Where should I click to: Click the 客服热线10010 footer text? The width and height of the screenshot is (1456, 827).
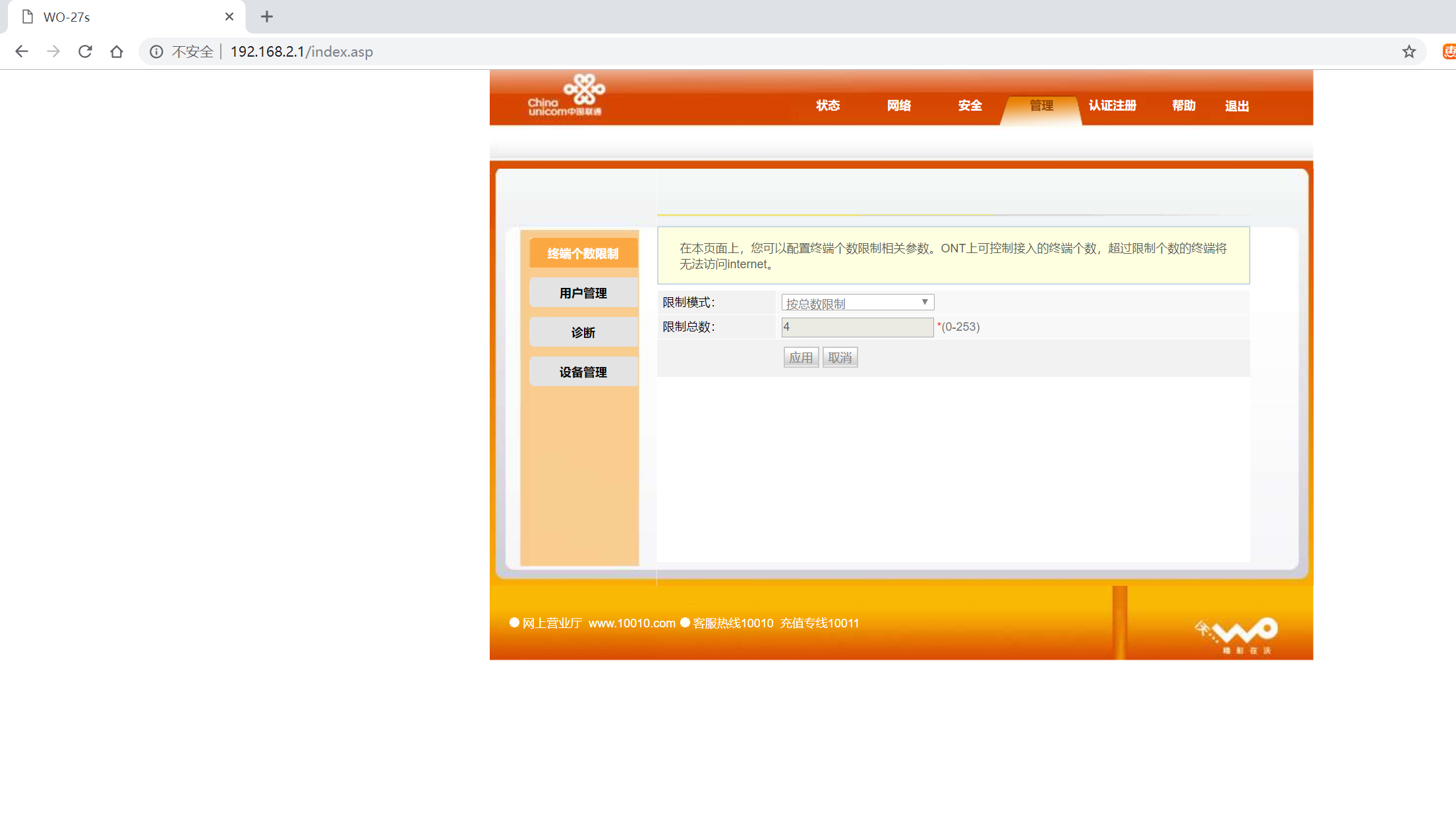pyautogui.click(x=733, y=623)
